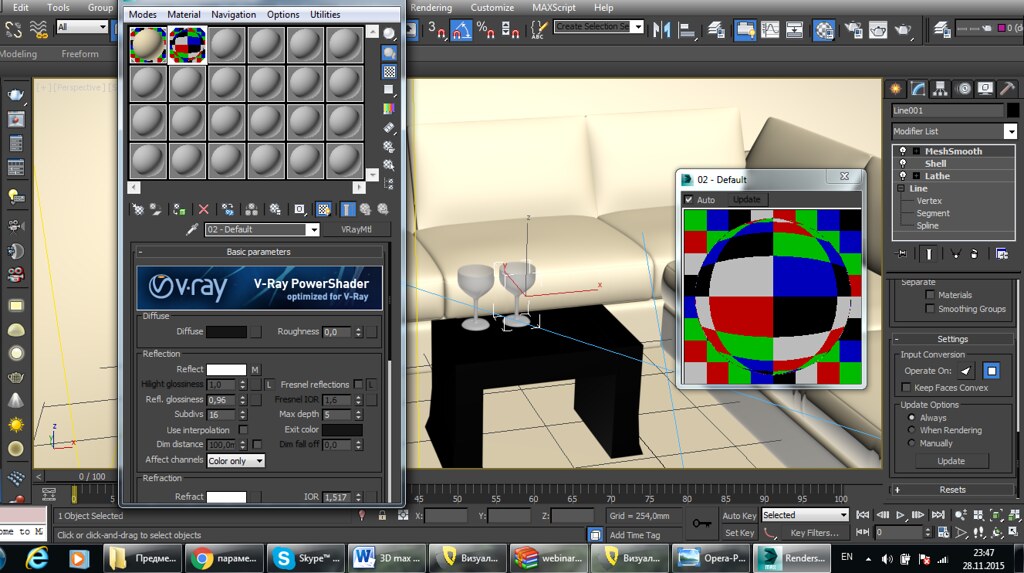Open the Modifier List dropdown

tap(1010, 132)
